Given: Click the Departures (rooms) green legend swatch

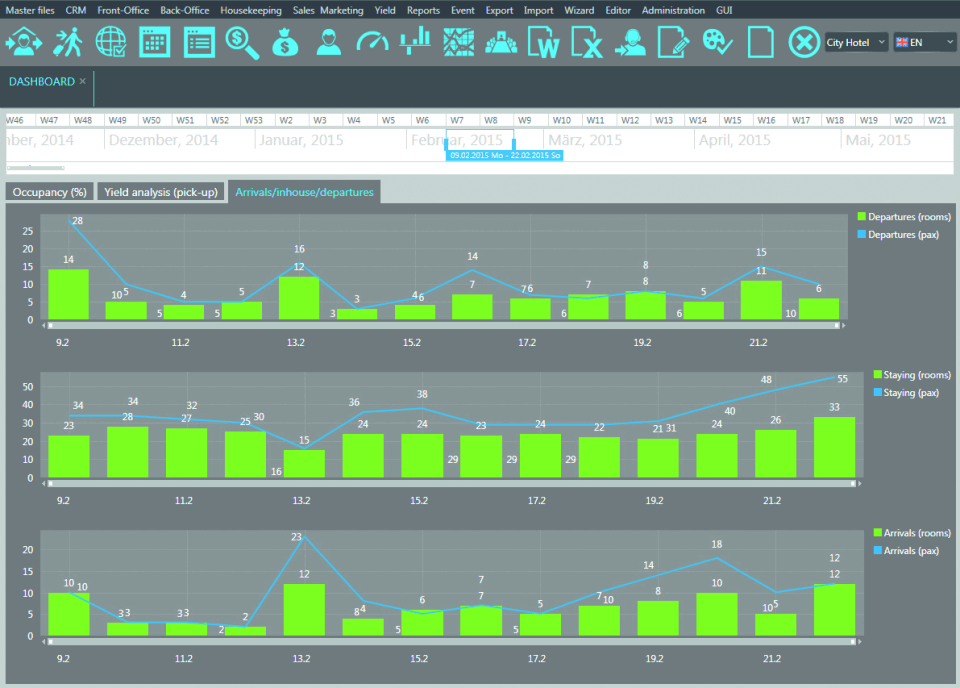Looking at the screenshot, I should point(862,217).
